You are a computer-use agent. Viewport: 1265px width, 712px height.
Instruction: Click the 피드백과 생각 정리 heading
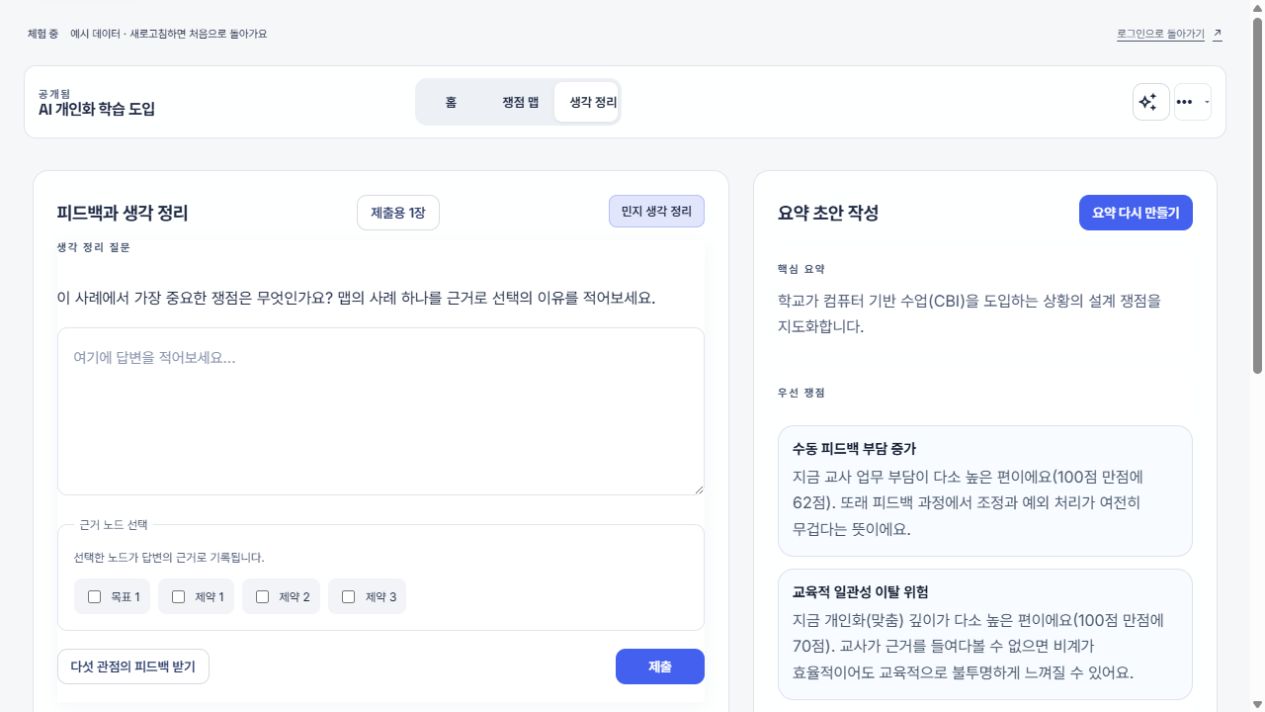(x=122, y=213)
